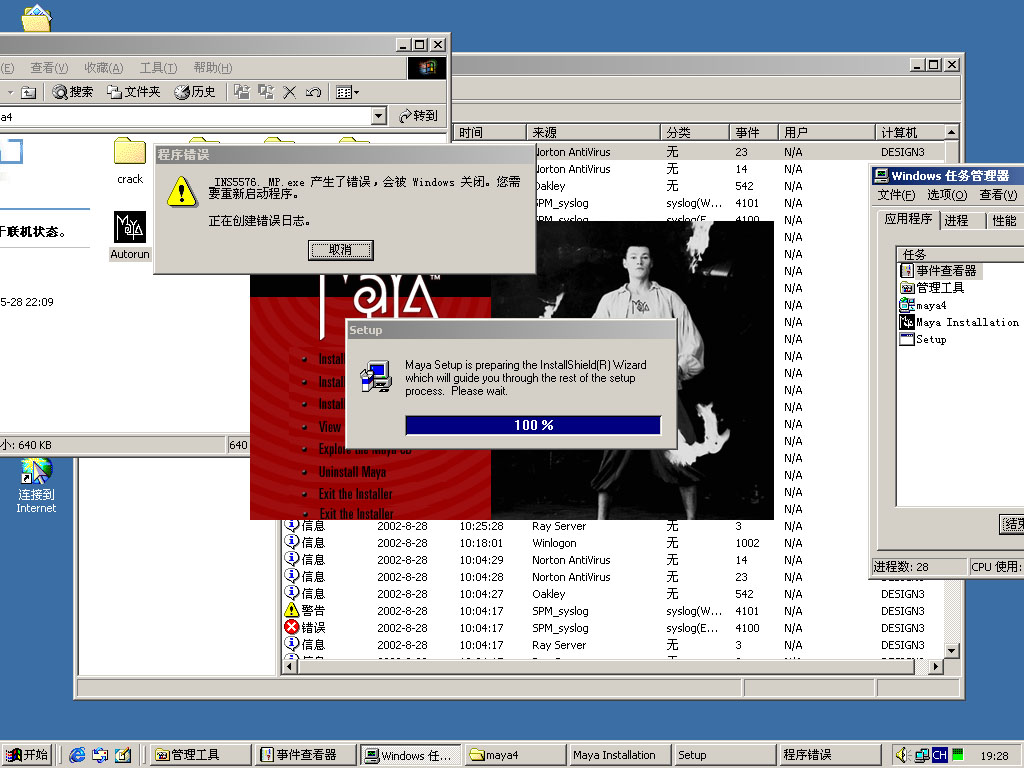1024x768 pixels.
Task: Click the 开始 Start button
Action: pyautogui.click(x=27, y=755)
